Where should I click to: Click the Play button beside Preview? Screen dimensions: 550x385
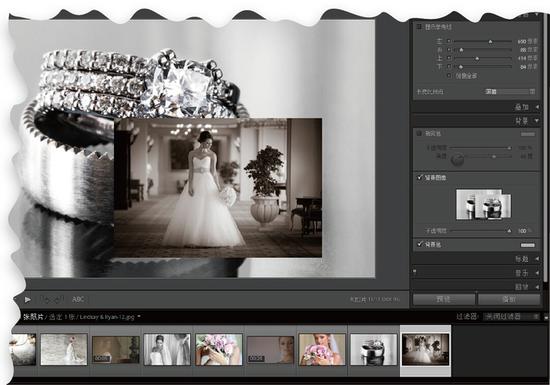click(509, 299)
